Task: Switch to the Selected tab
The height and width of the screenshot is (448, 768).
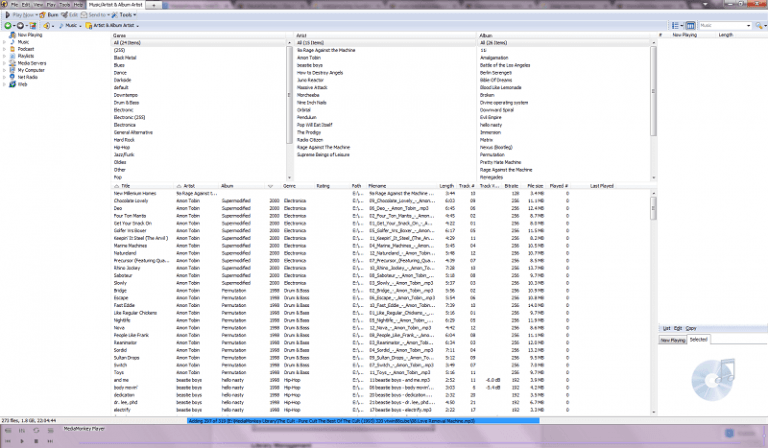Action: click(696, 340)
